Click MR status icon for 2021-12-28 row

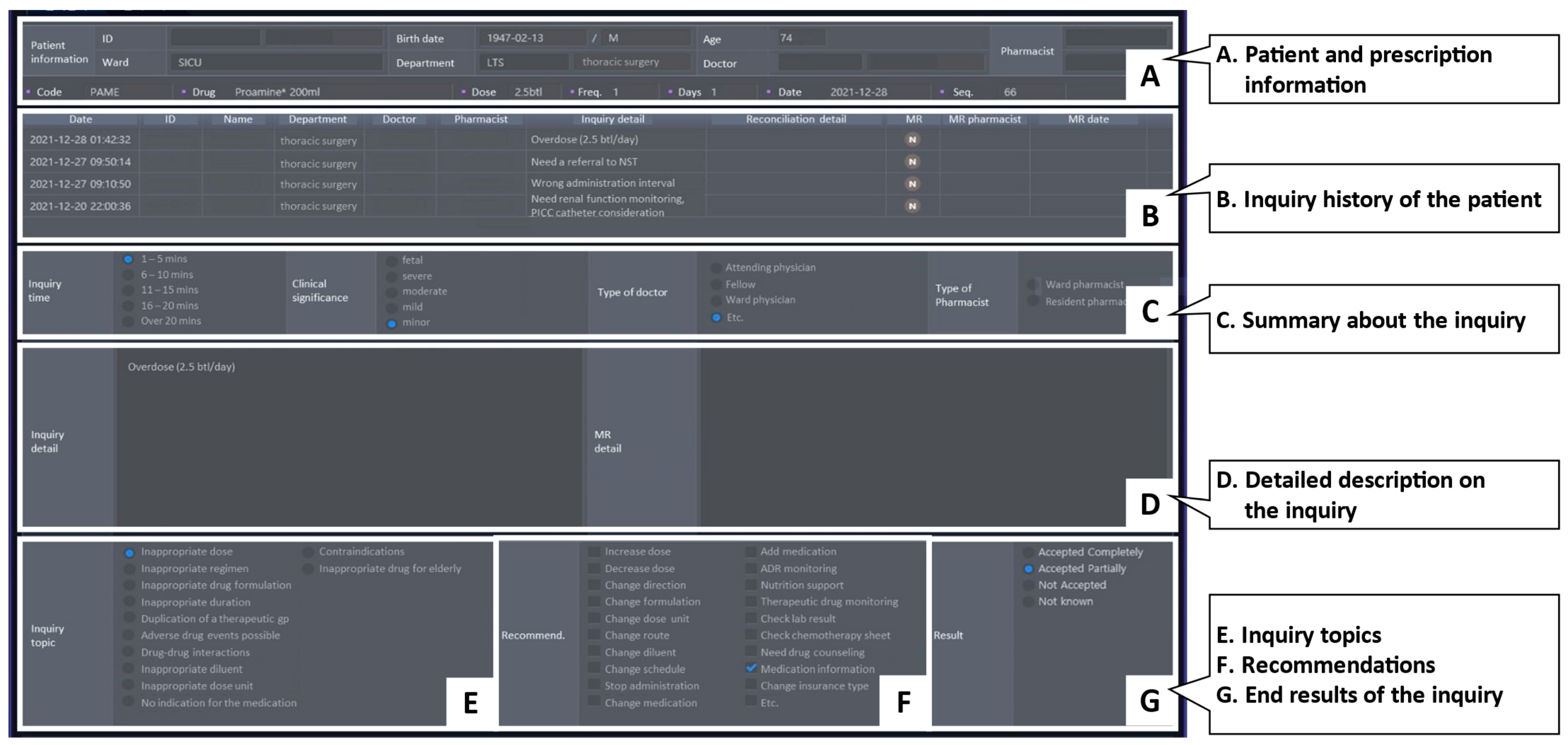[x=912, y=139]
